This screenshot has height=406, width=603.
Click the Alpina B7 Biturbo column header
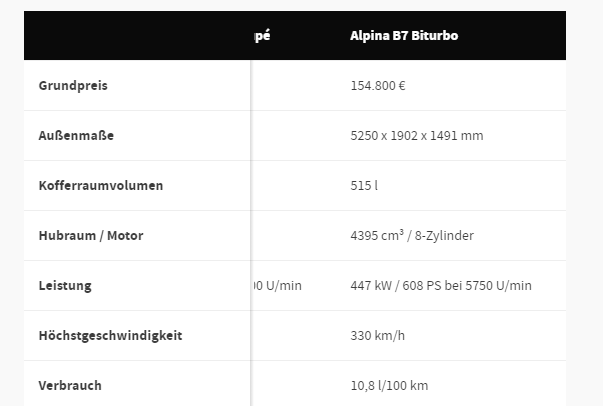[x=404, y=35]
